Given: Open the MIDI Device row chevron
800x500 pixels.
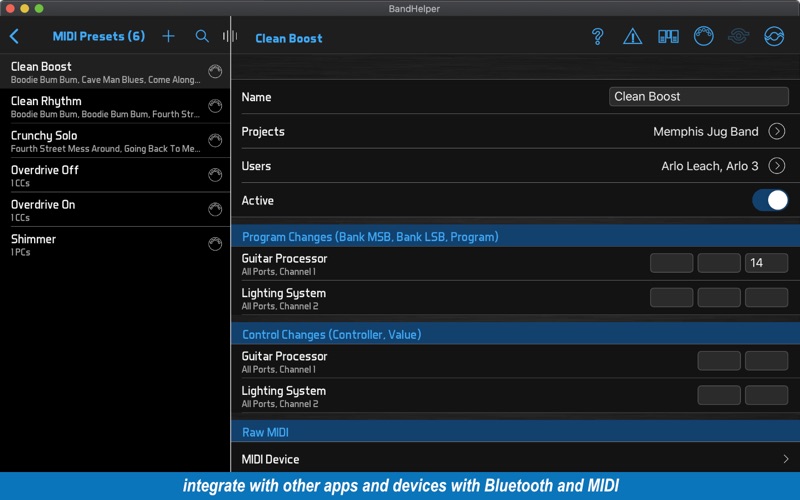Looking at the screenshot, I should (x=786, y=459).
